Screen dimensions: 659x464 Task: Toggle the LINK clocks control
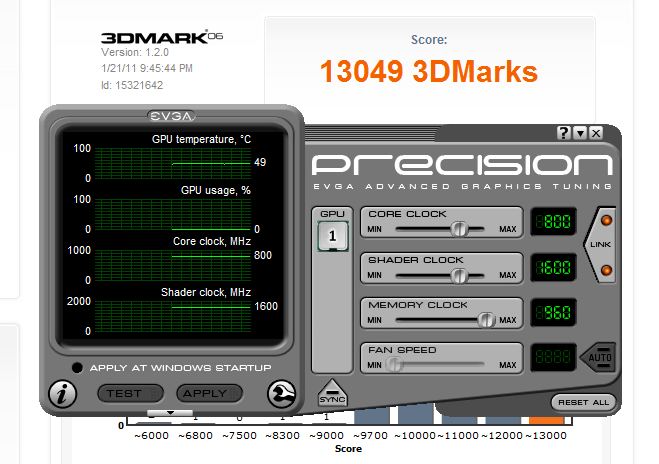tap(600, 244)
